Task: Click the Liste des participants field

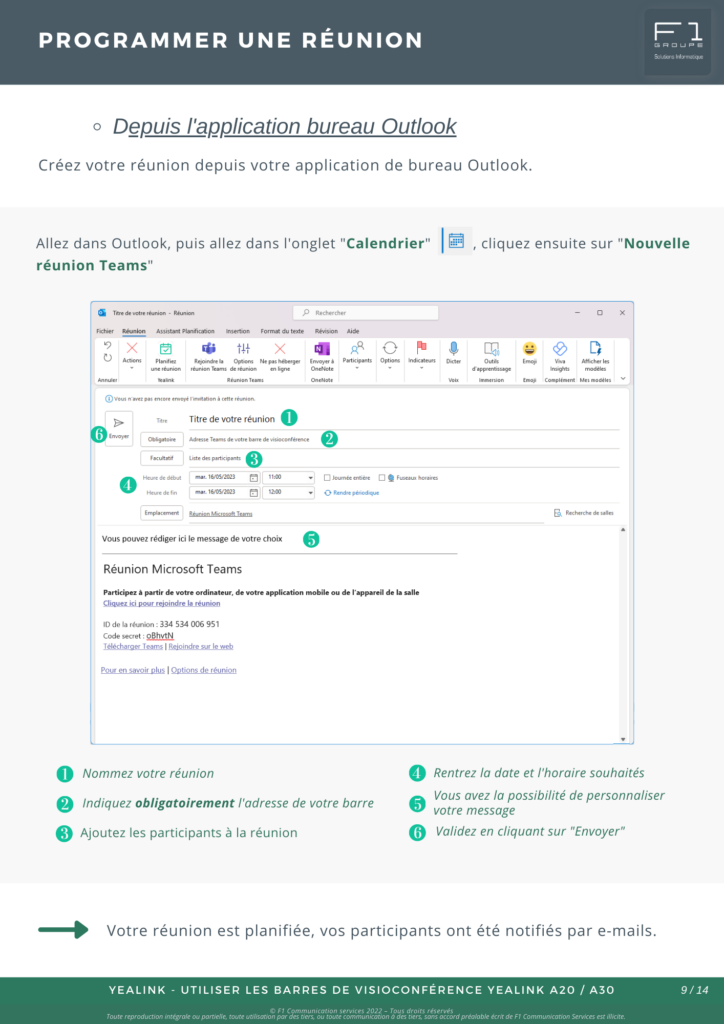Action: click(403, 458)
